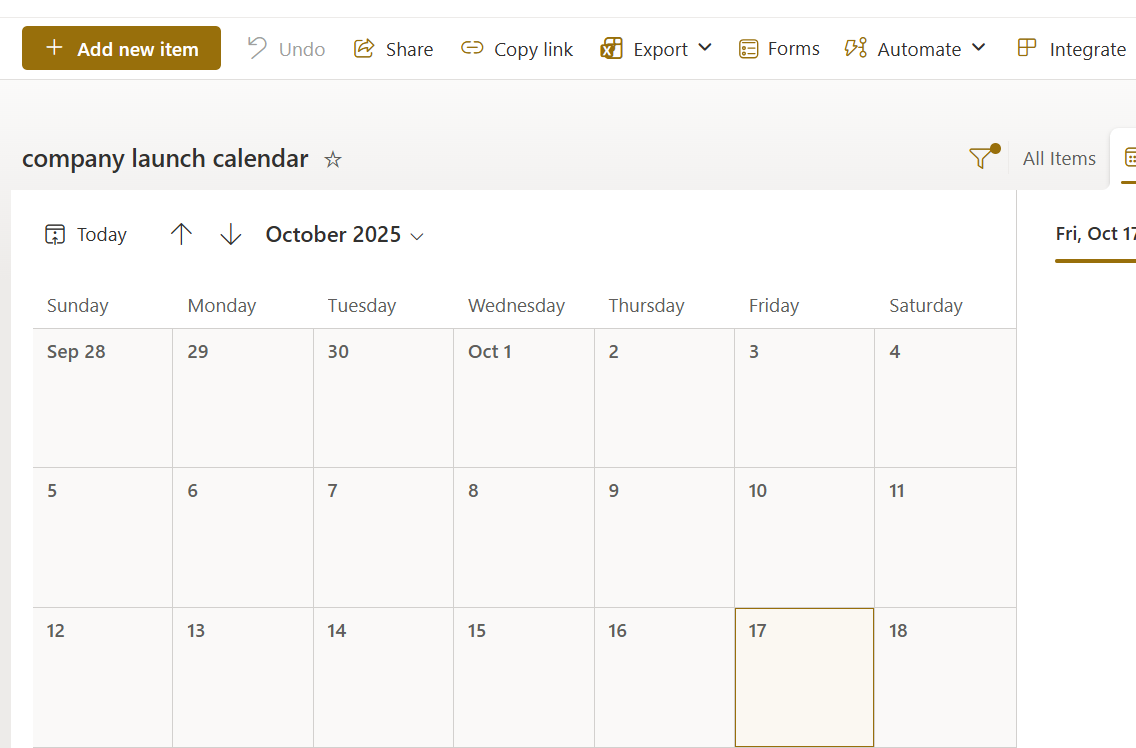1136x748 pixels.
Task: Go to next month with down arrow
Action: (x=230, y=234)
